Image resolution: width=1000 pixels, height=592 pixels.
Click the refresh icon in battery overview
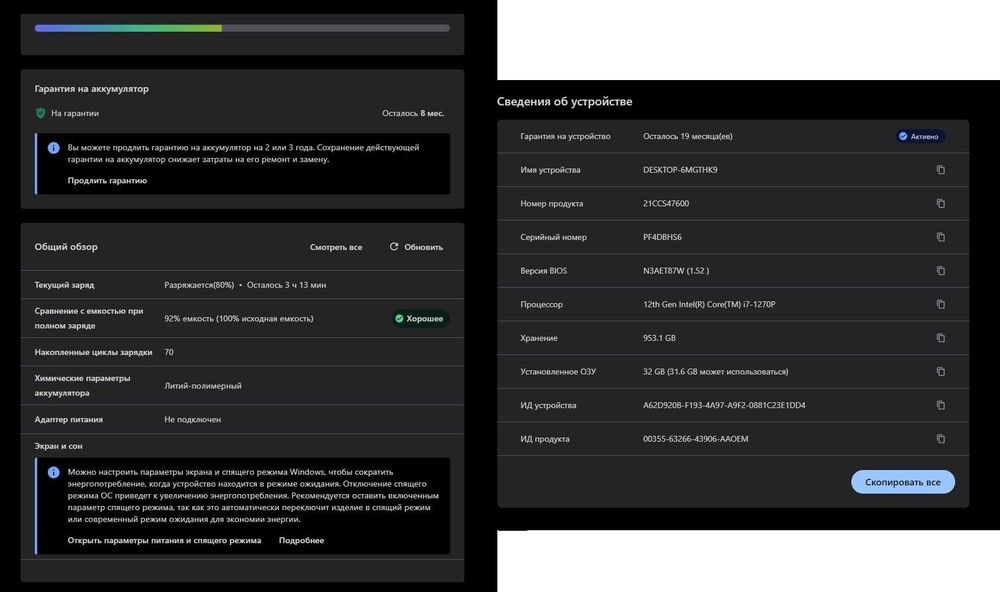(394, 247)
